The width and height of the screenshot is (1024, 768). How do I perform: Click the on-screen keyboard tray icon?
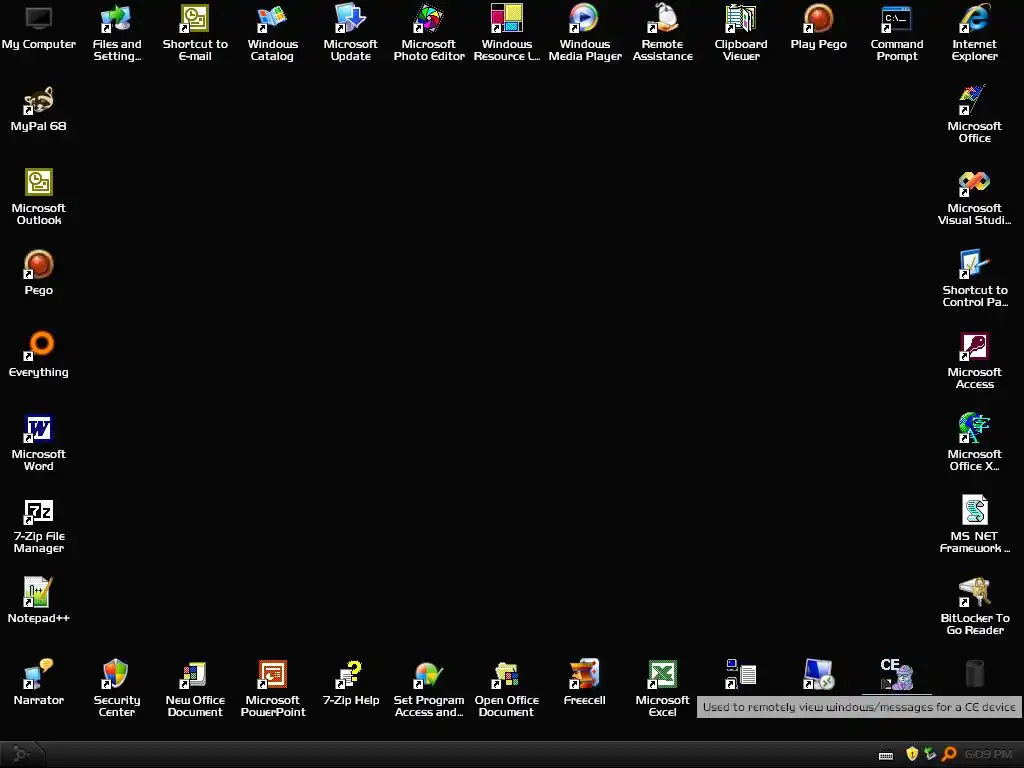[886, 755]
